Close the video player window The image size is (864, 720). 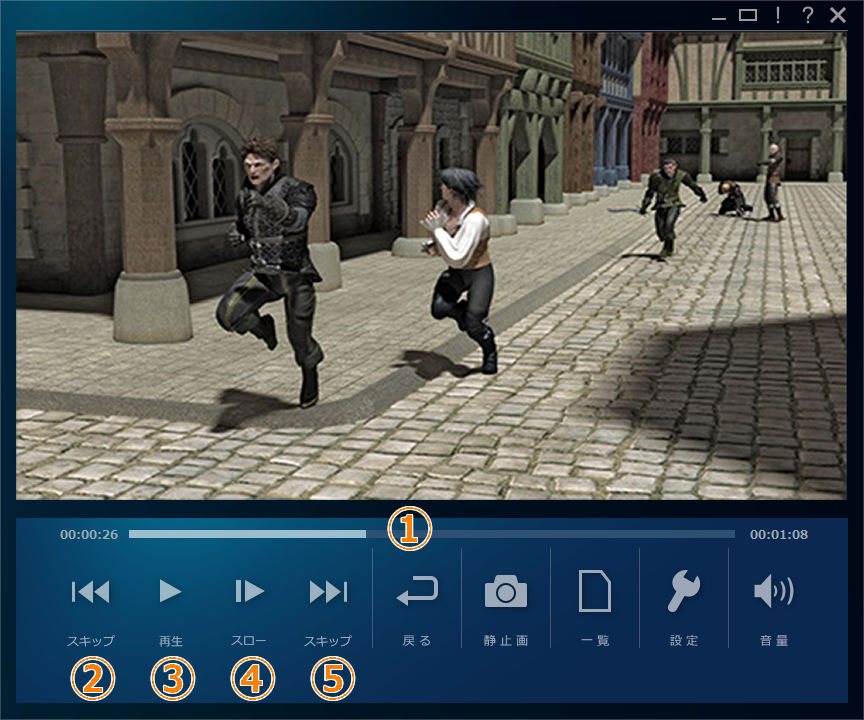coord(838,15)
